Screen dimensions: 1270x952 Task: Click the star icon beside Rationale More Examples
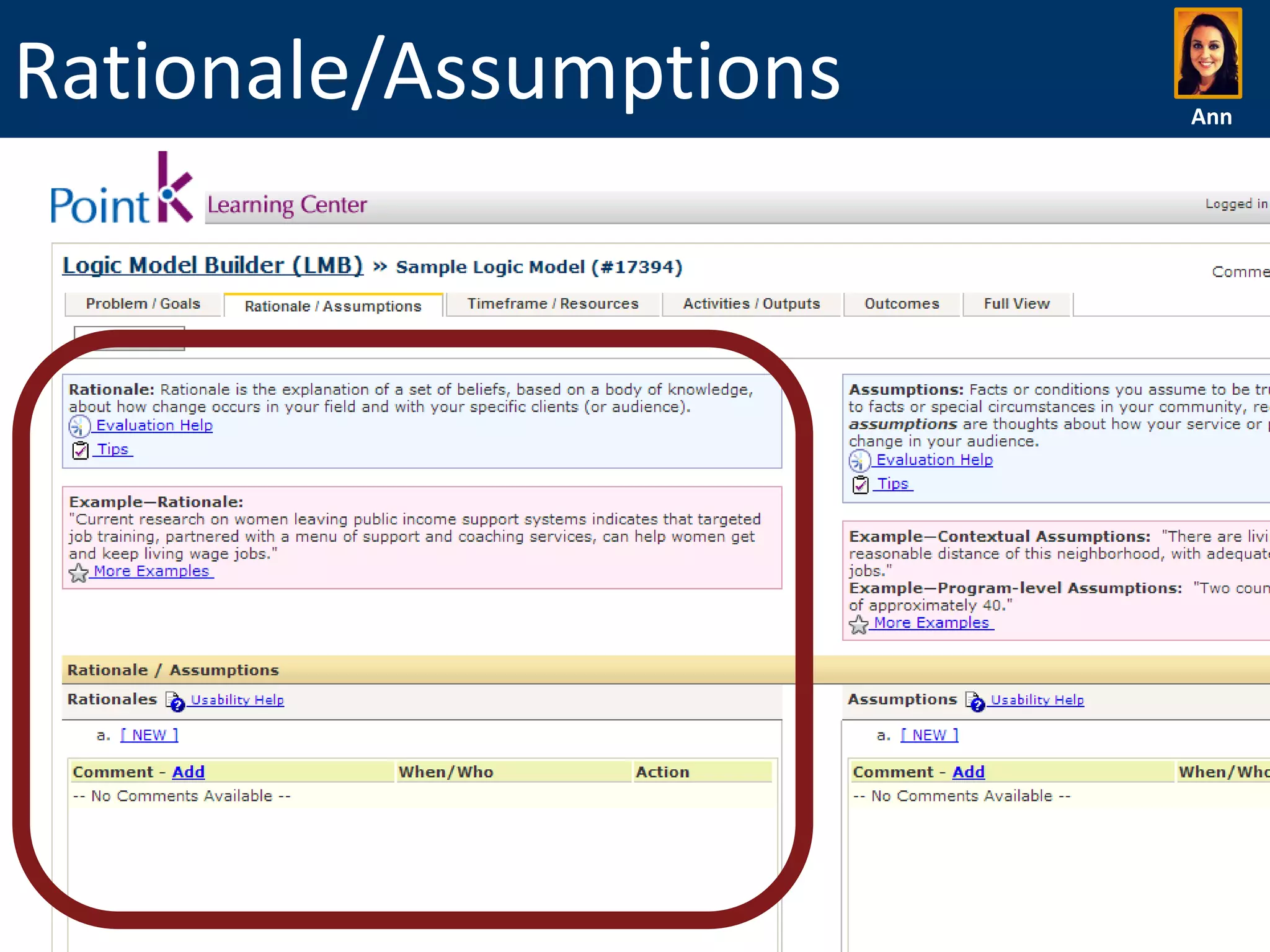[79, 573]
